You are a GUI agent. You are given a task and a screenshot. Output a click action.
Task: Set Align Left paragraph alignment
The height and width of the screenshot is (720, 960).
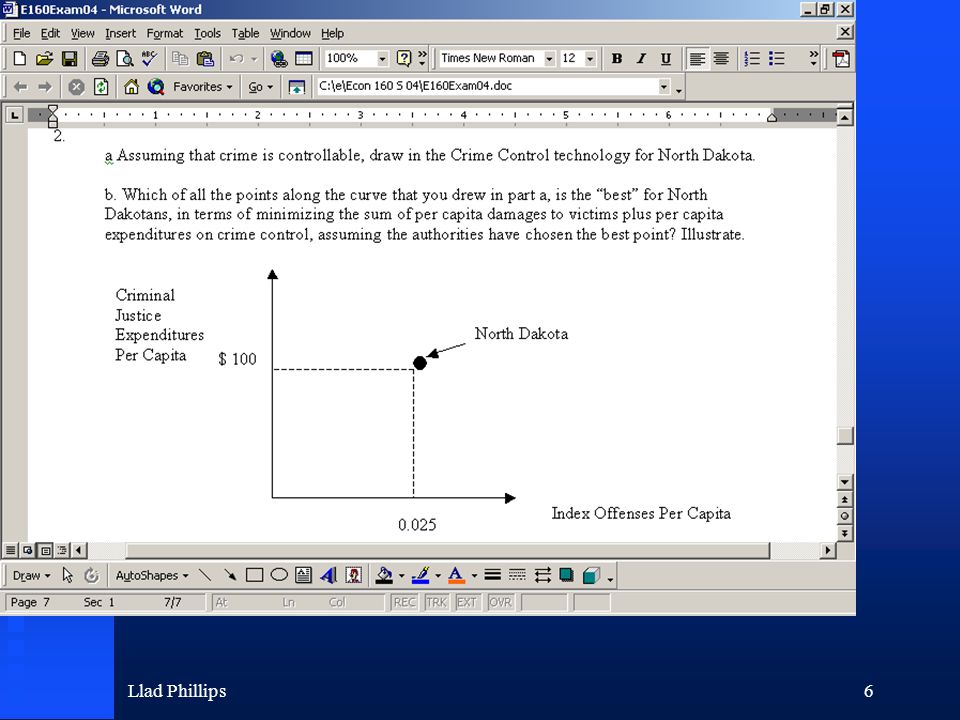697,59
